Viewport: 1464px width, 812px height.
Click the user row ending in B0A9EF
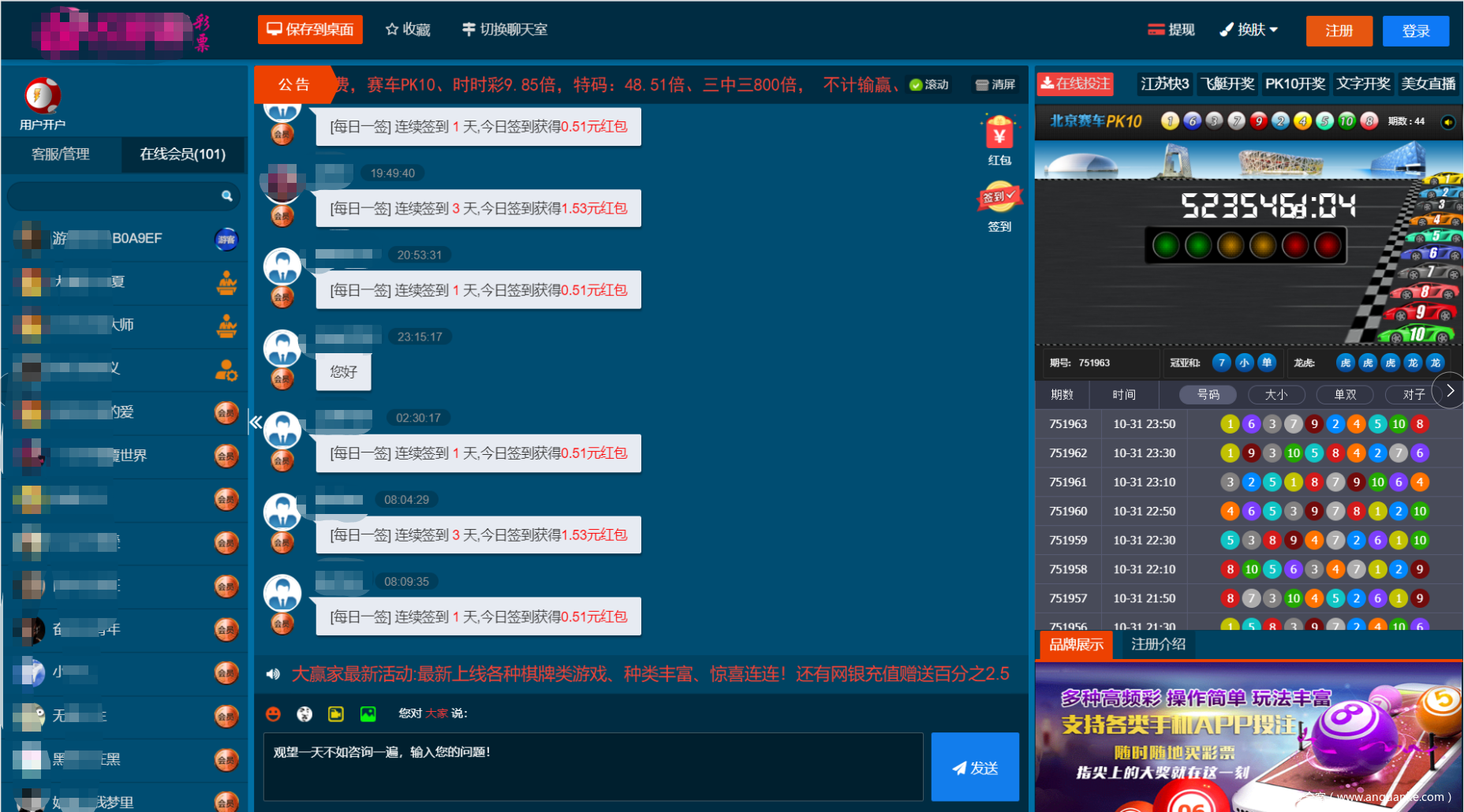tap(126, 239)
